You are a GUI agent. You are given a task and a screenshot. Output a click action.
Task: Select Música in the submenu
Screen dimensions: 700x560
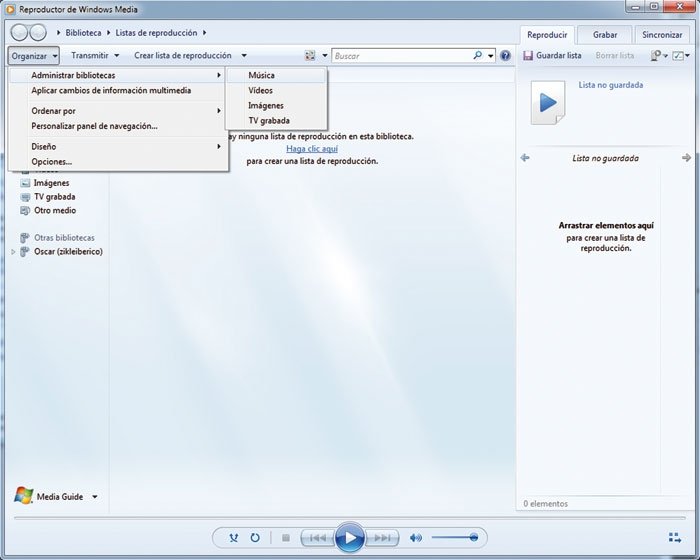tap(276, 75)
